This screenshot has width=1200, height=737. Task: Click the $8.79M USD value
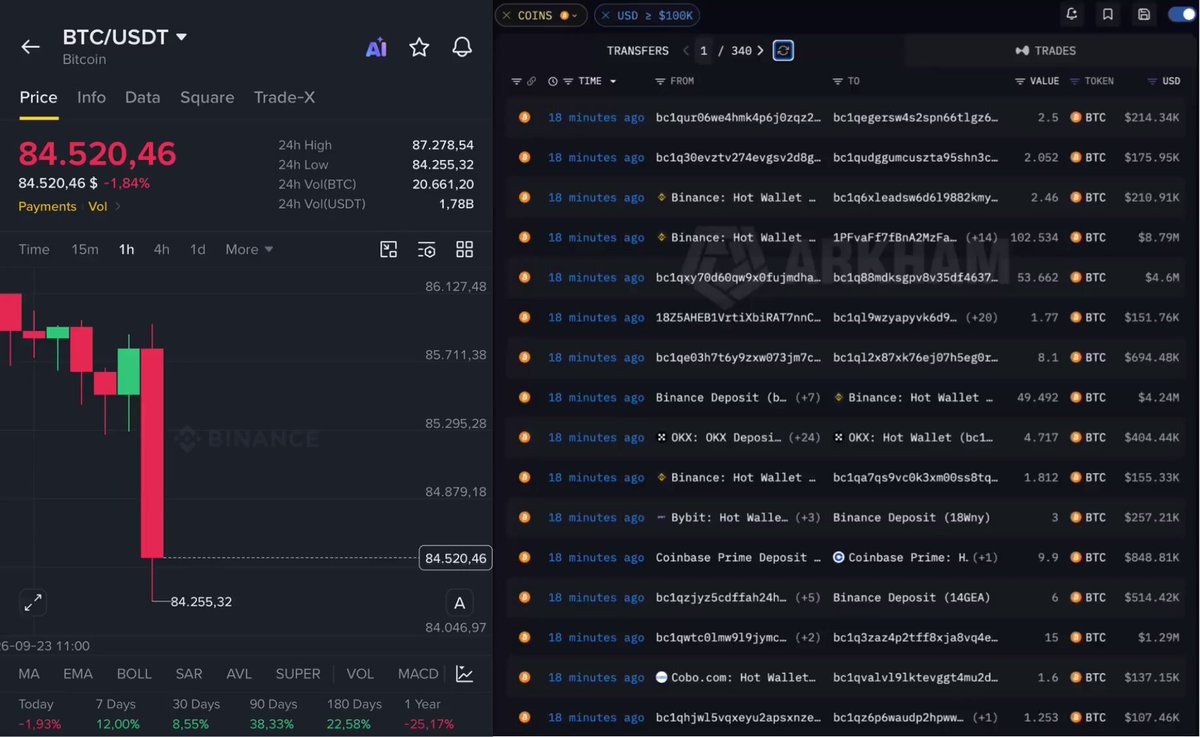click(1158, 237)
